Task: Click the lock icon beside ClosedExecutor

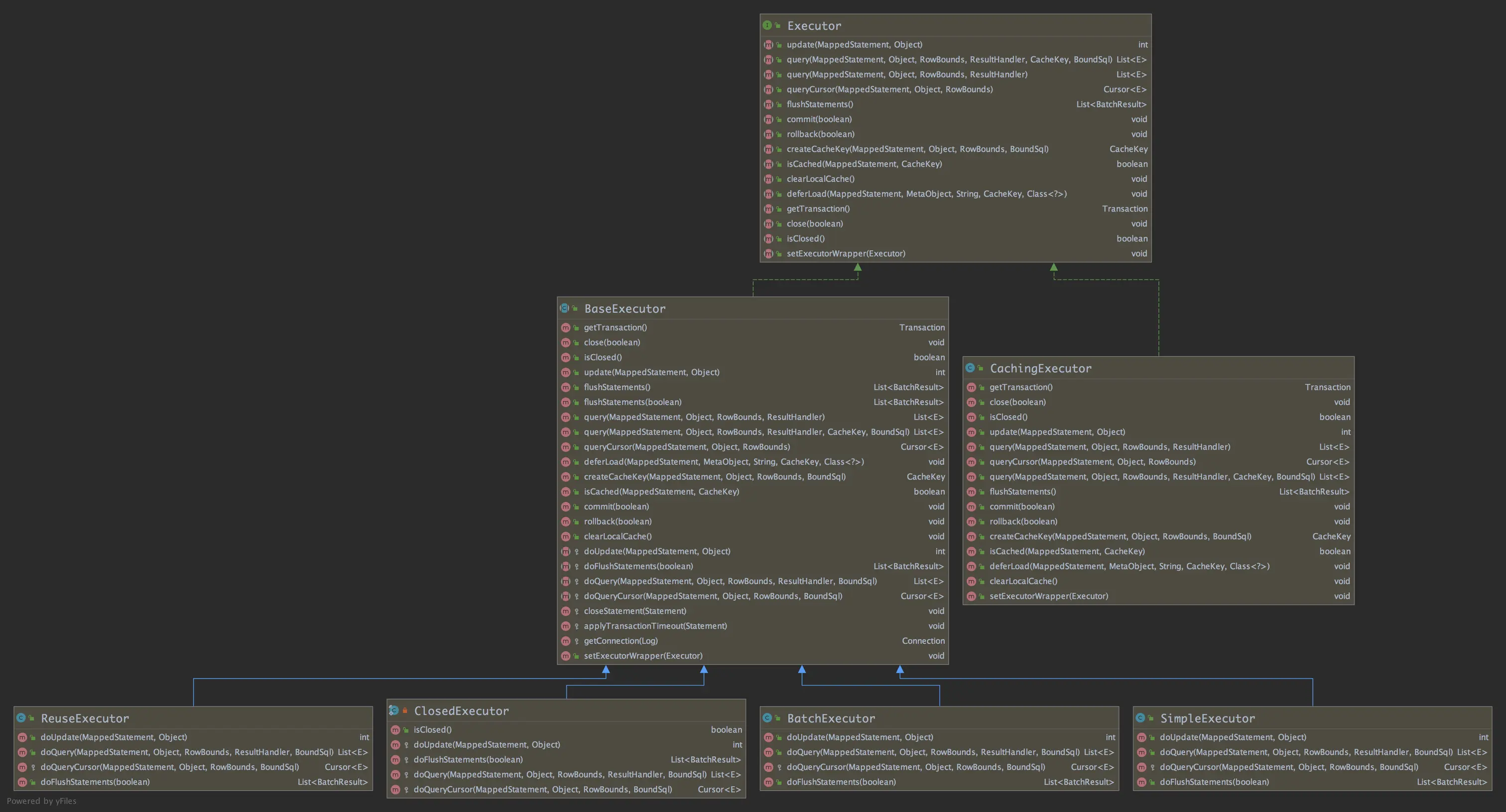Action: point(404,710)
